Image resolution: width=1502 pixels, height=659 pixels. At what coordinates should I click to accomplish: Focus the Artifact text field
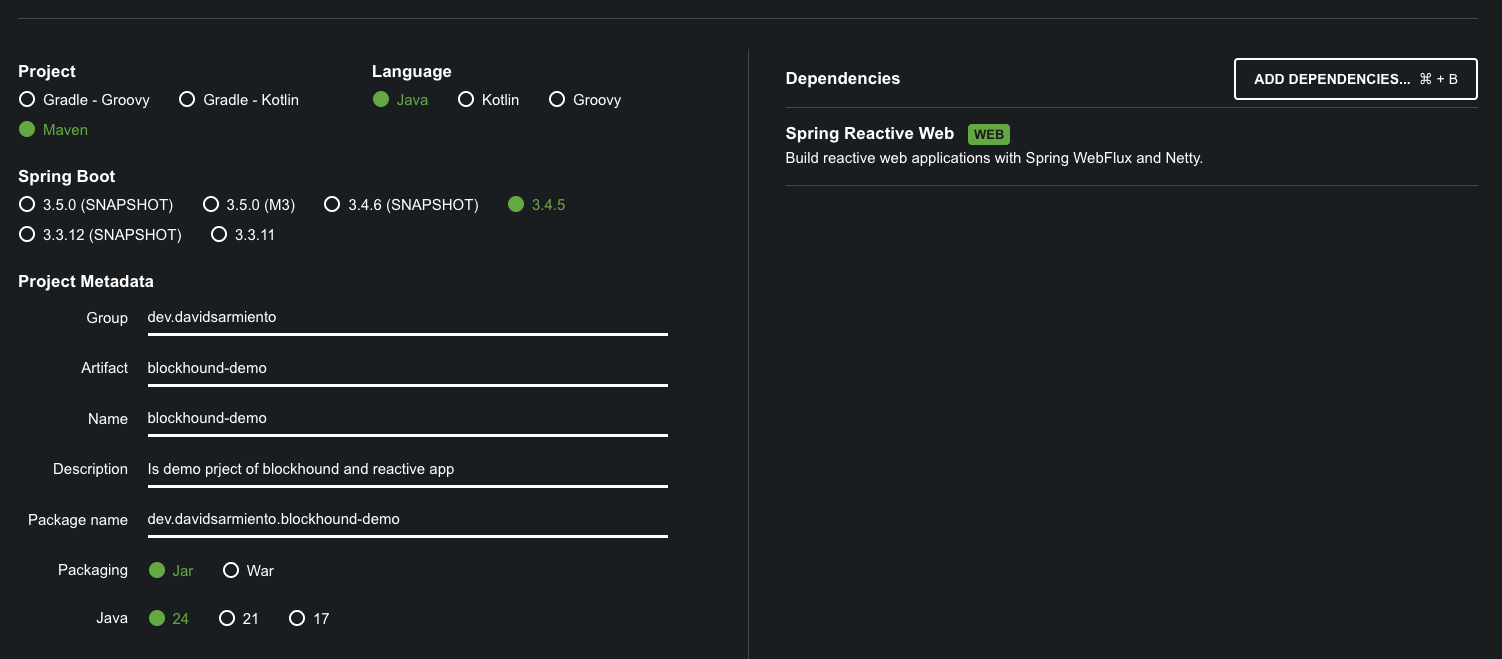(407, 368)
